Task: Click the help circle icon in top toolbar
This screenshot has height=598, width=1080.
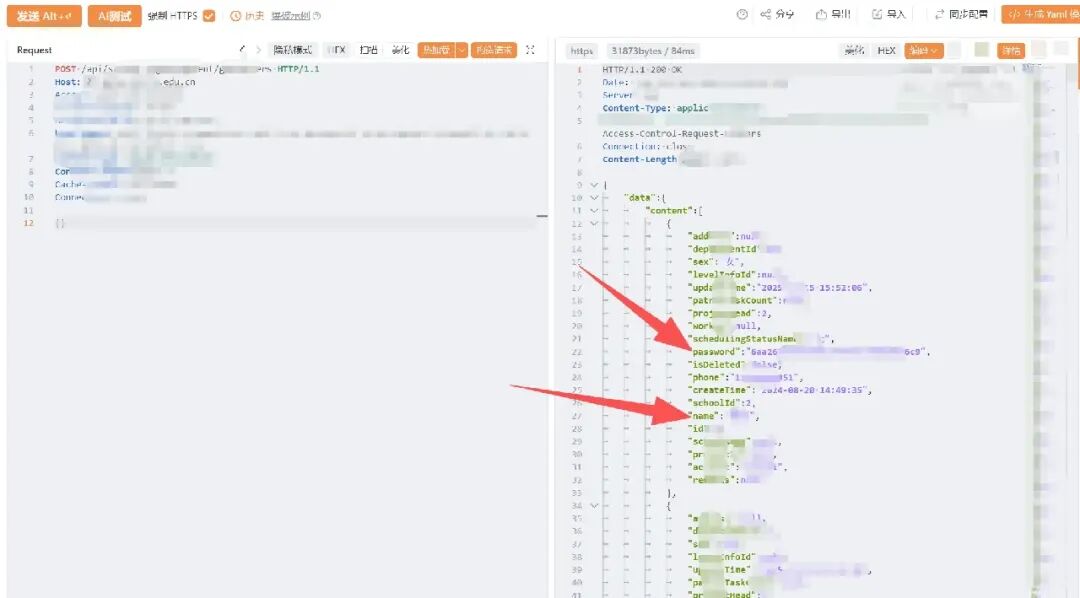Action: (x=742, y=14)
